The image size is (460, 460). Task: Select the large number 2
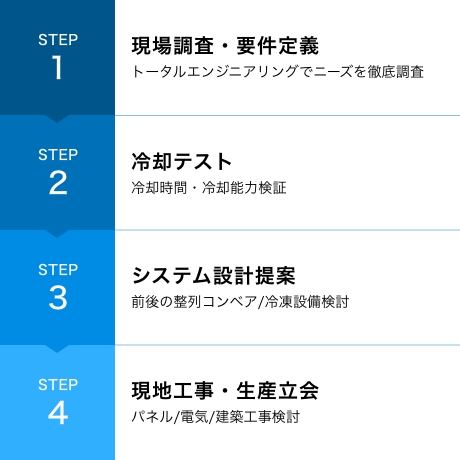tap(58, 182)
